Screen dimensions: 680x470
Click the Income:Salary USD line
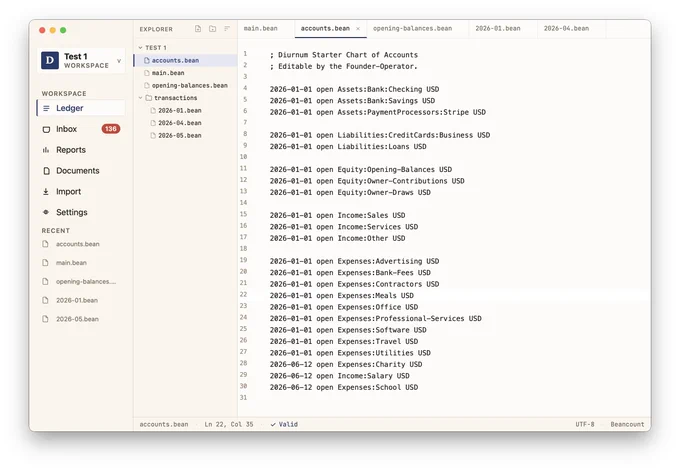(340, 376)
